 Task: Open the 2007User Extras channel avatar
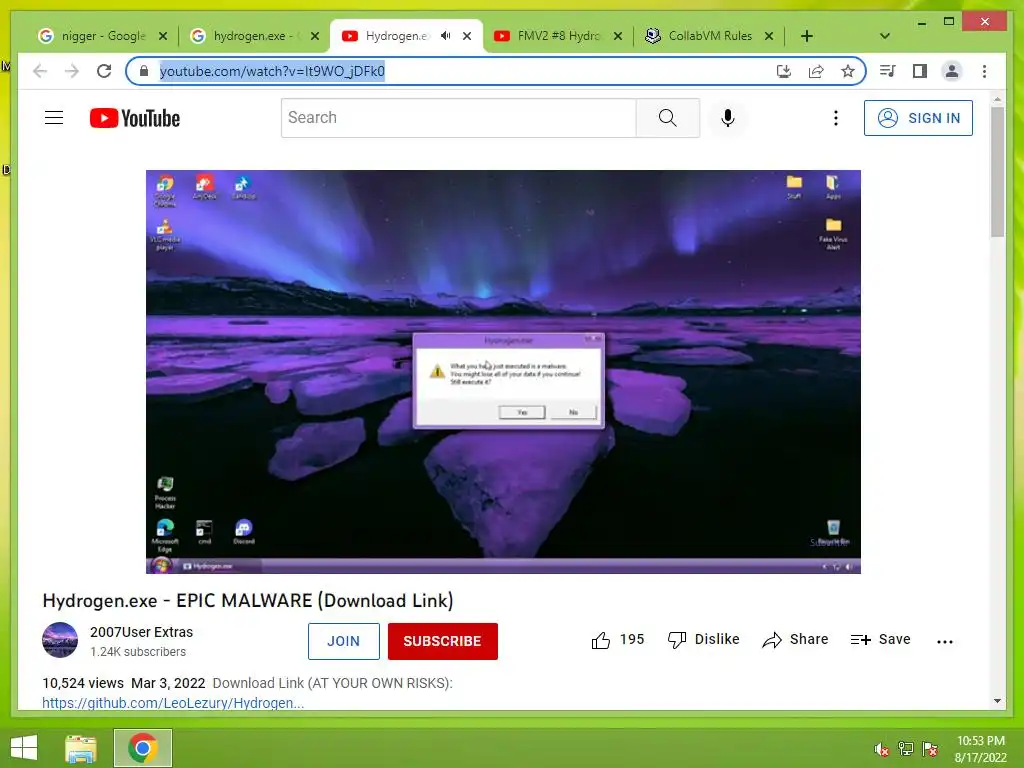[60, 640]
